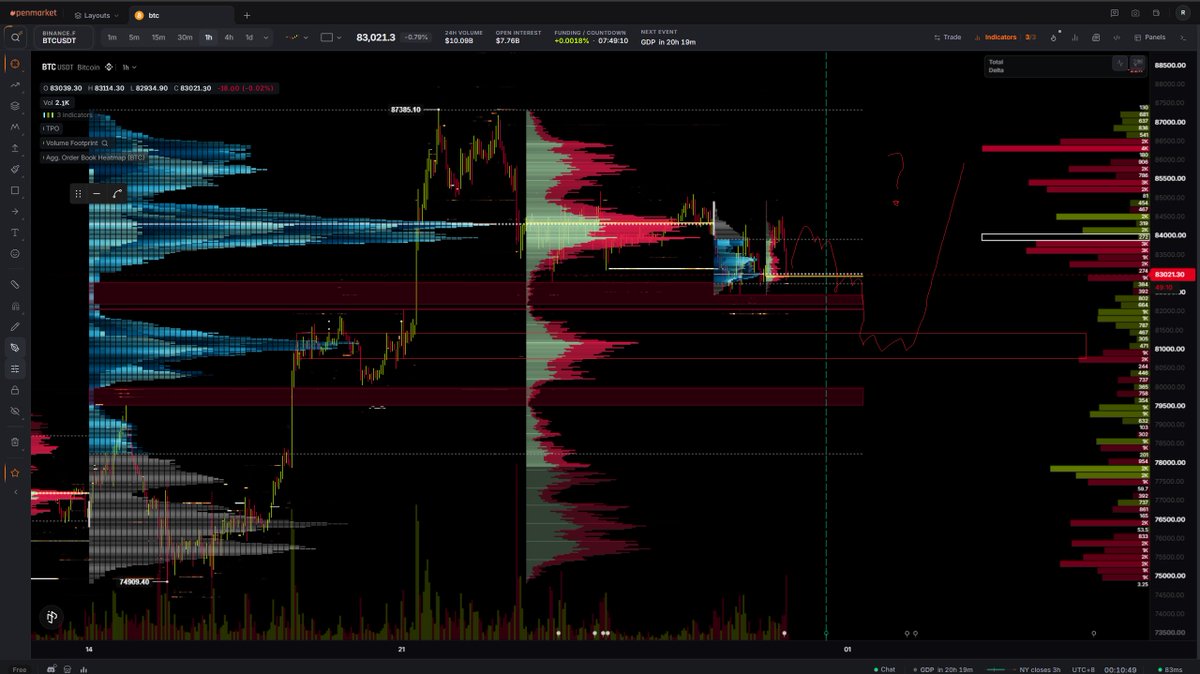Select the long position projection tool
This screenshot has width=1200, height=674.
tap(15, 148)
